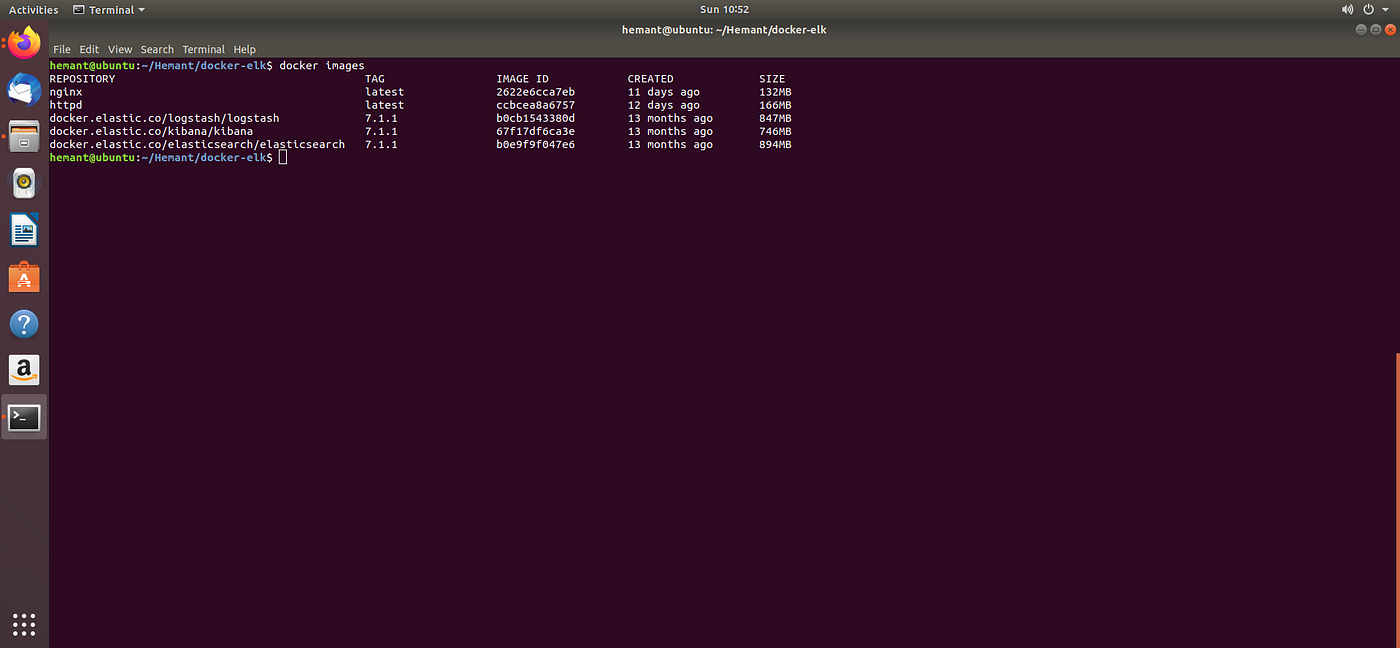Open Firefox from the dock
The width and height of the screenshot is (1400, 648).
click(23, 42)
